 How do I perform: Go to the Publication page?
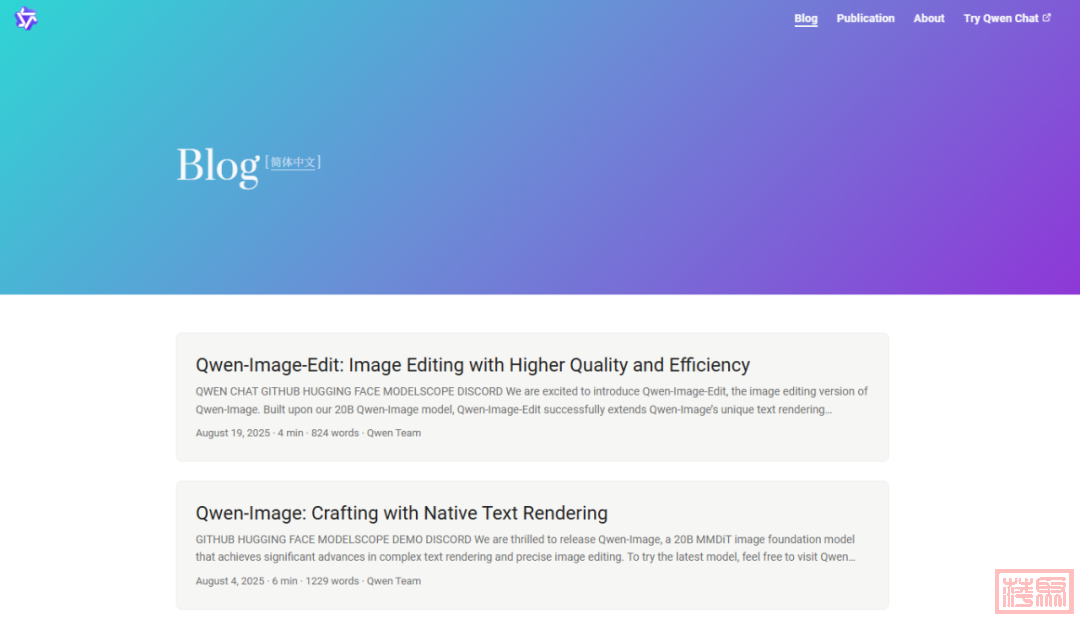coord(865,18)
